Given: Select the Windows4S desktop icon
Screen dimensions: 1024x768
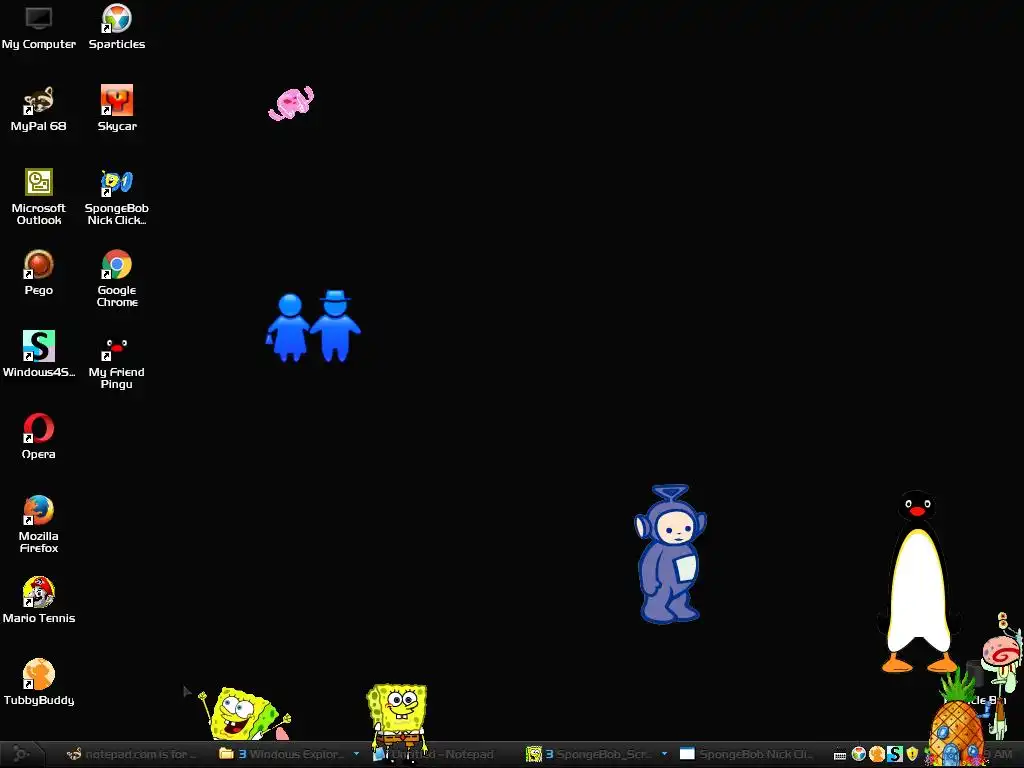Looking at the screenshot, I should [x=39, y=355].
